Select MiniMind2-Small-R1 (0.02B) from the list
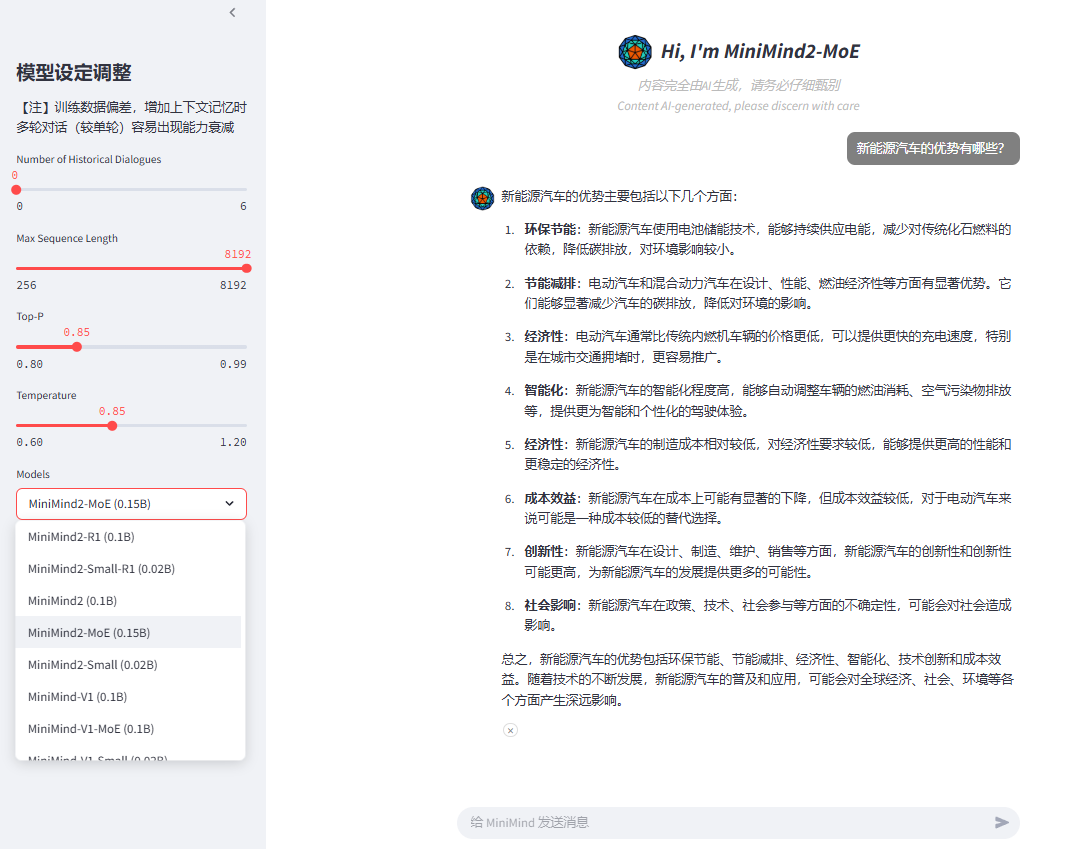The image size is (1069, 849). click(x=128, y=569)
